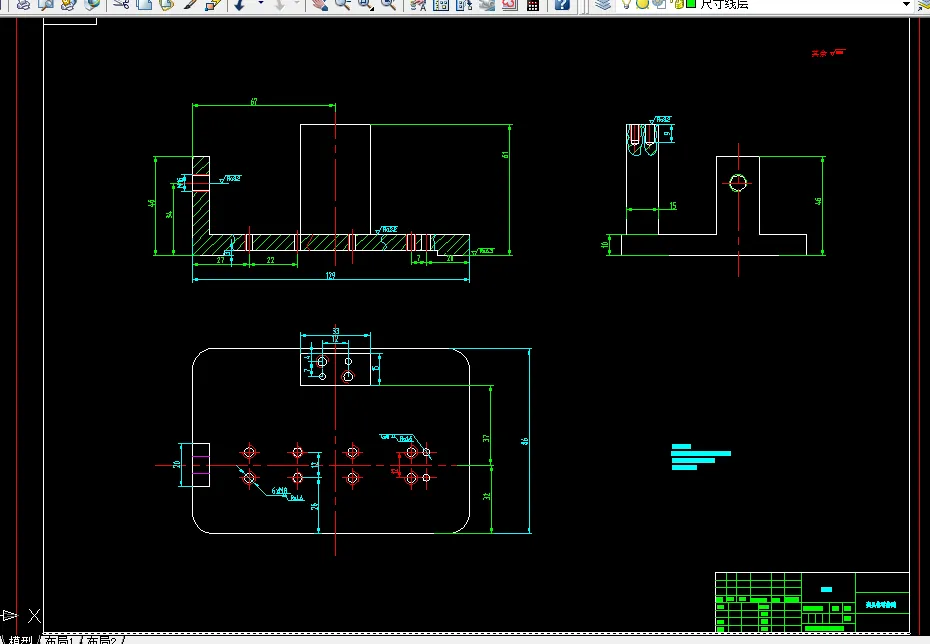This screenshot has height=644, width=930.
Task: Click the Zoom Previous icon
Action: (x=388, y=5)
